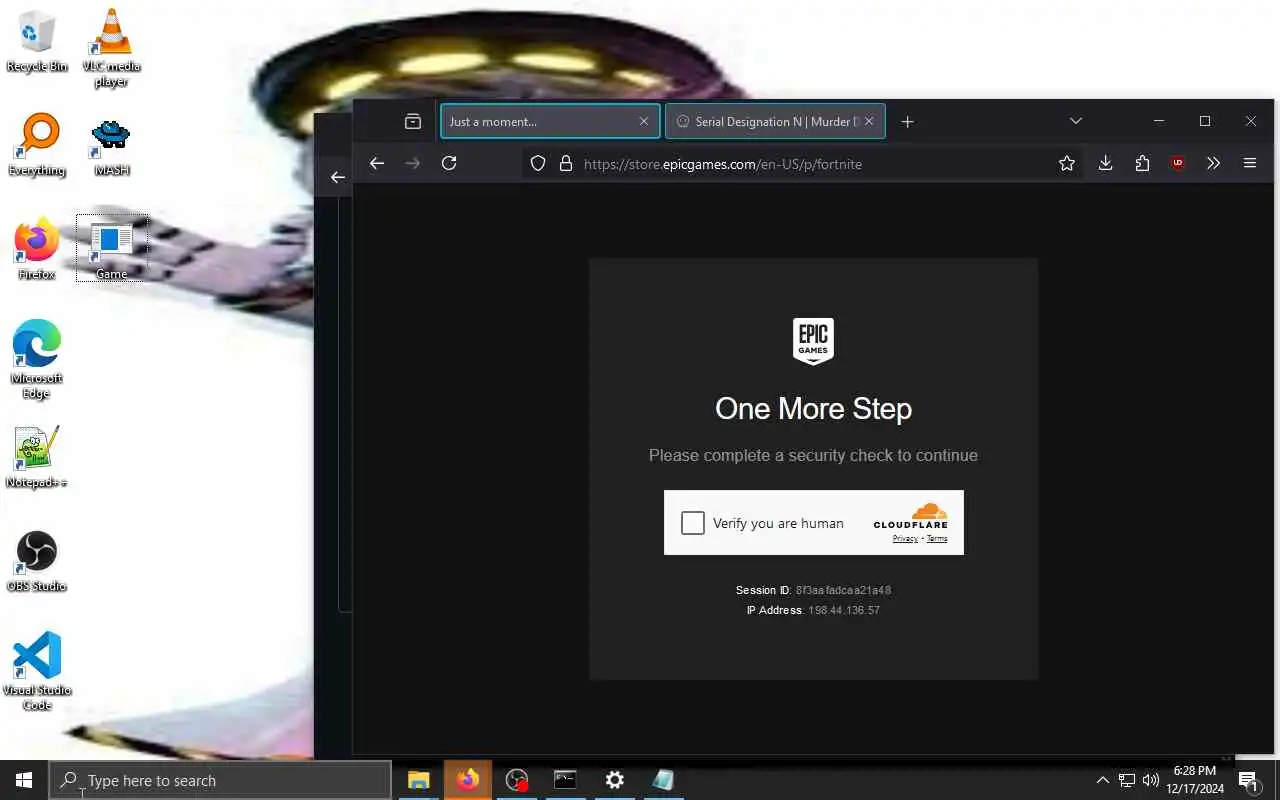This screenshot has width=1280, height=800.
Task: Open the Extensions puzzle icon
Action: pyautogui.click(x=1142, y=163)
